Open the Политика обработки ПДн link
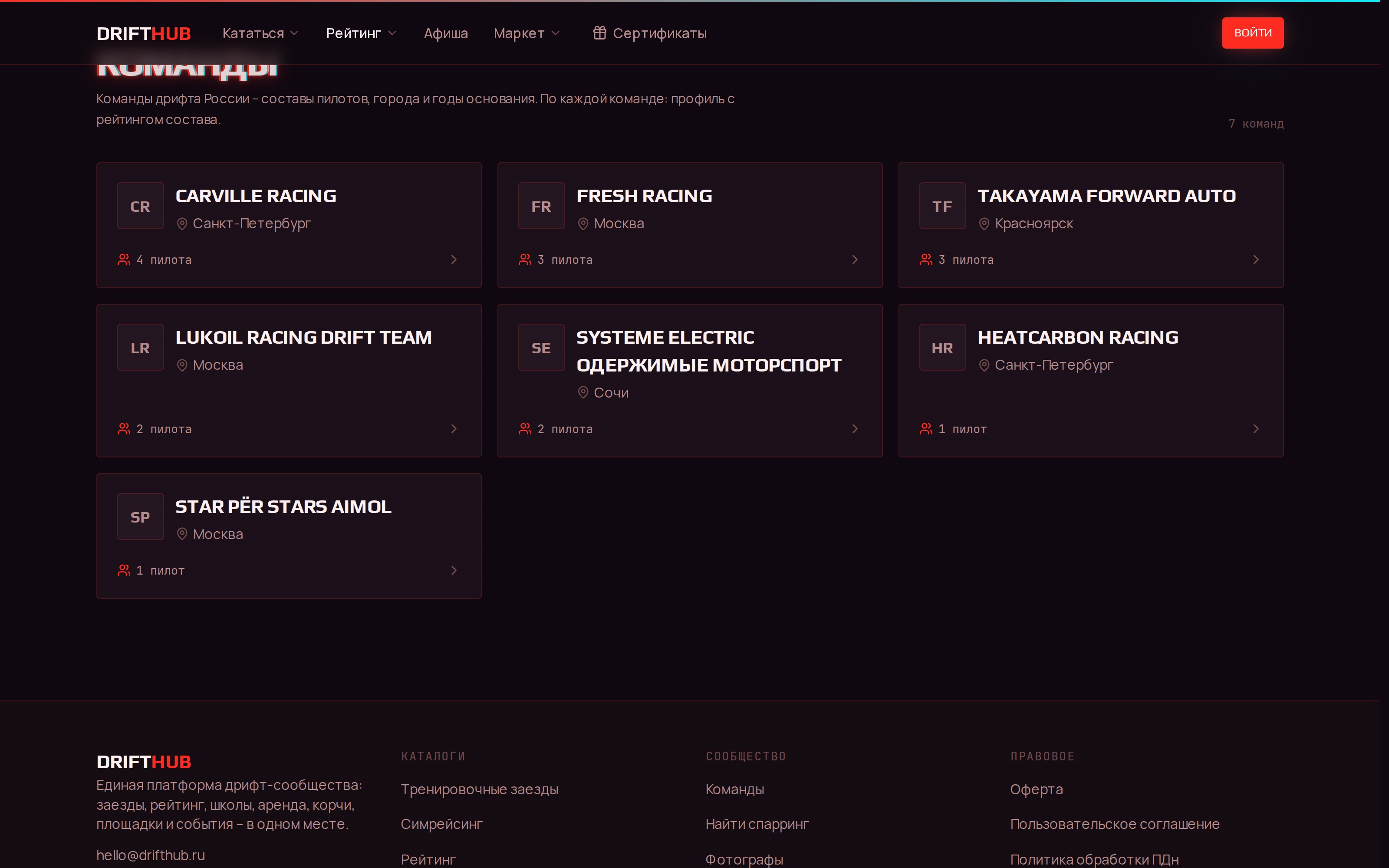Image resolution: width=1389 pixels, height=868 pixels. pyautogui.click(x=1095, y=859)
